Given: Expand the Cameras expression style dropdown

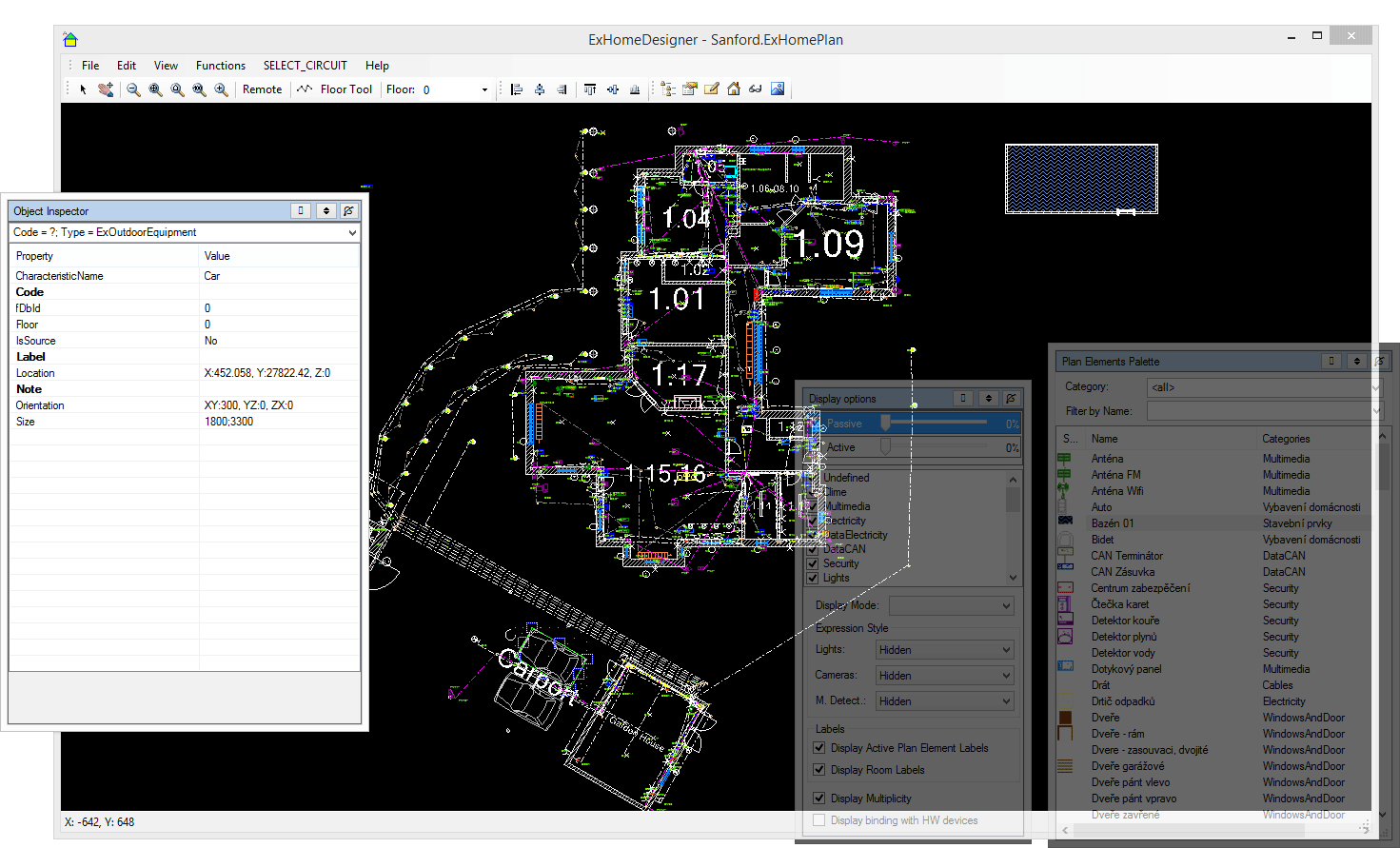Looking at the screenshot, I should [x=1006, y=676].
